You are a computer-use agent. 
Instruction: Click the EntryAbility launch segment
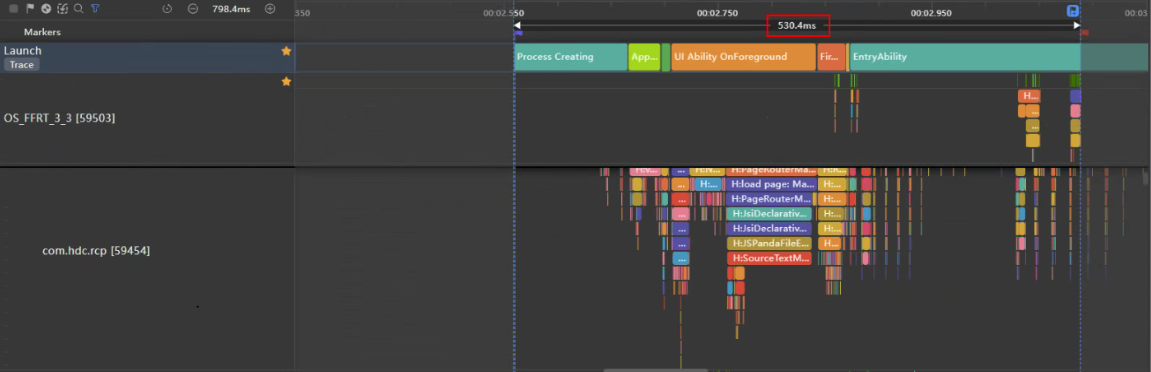tap(965, 57)
